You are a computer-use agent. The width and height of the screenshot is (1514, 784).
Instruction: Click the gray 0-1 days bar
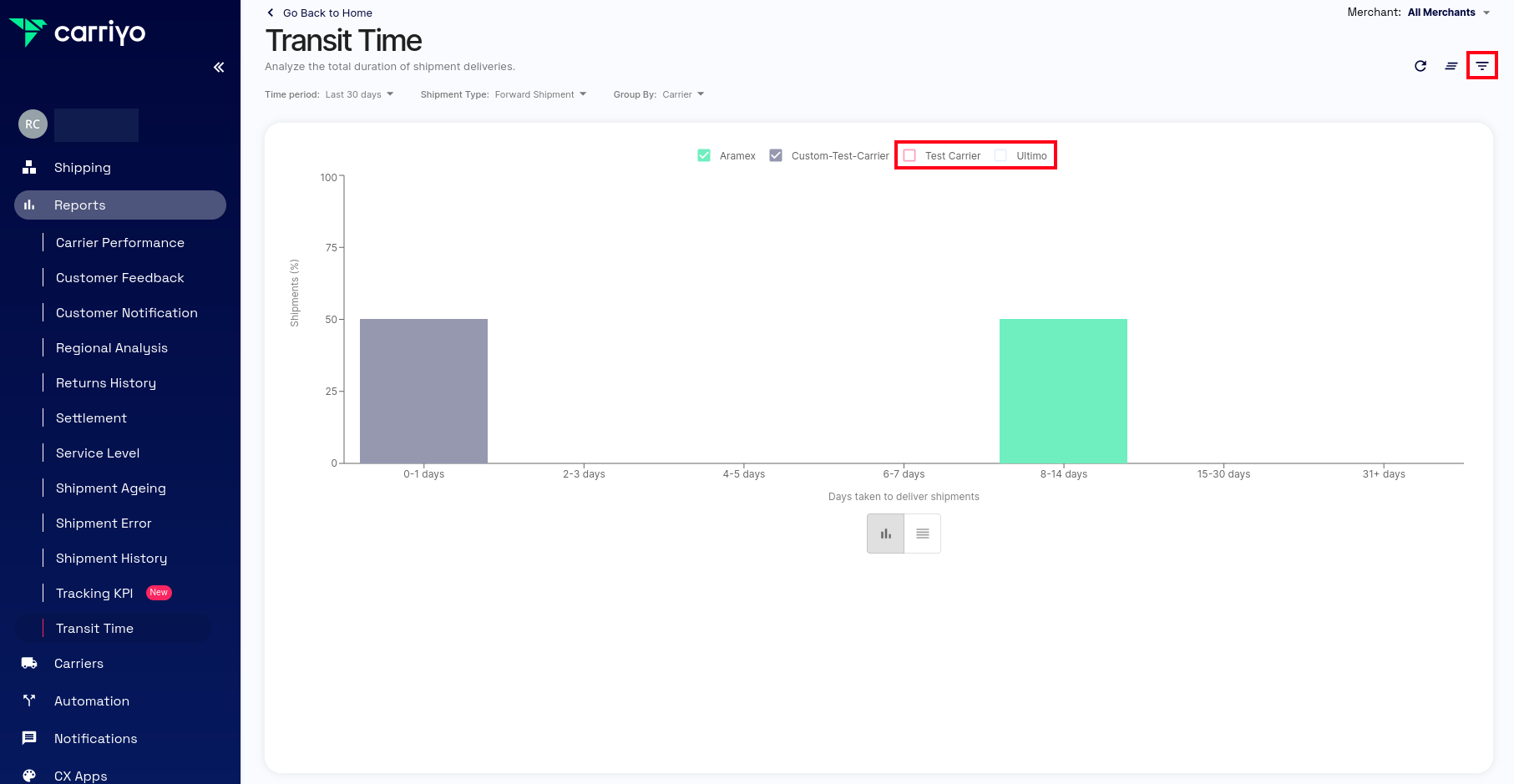pyautogui.click(x=423, y=391)
